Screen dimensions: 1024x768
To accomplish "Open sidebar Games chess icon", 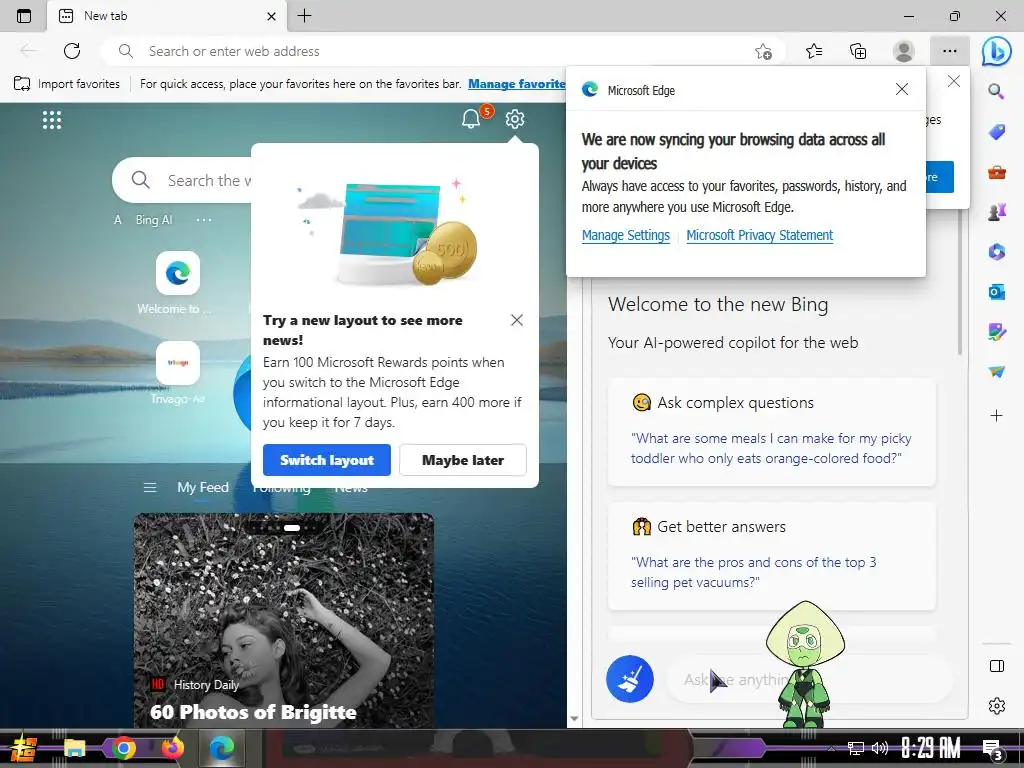I will coord(997,212).
